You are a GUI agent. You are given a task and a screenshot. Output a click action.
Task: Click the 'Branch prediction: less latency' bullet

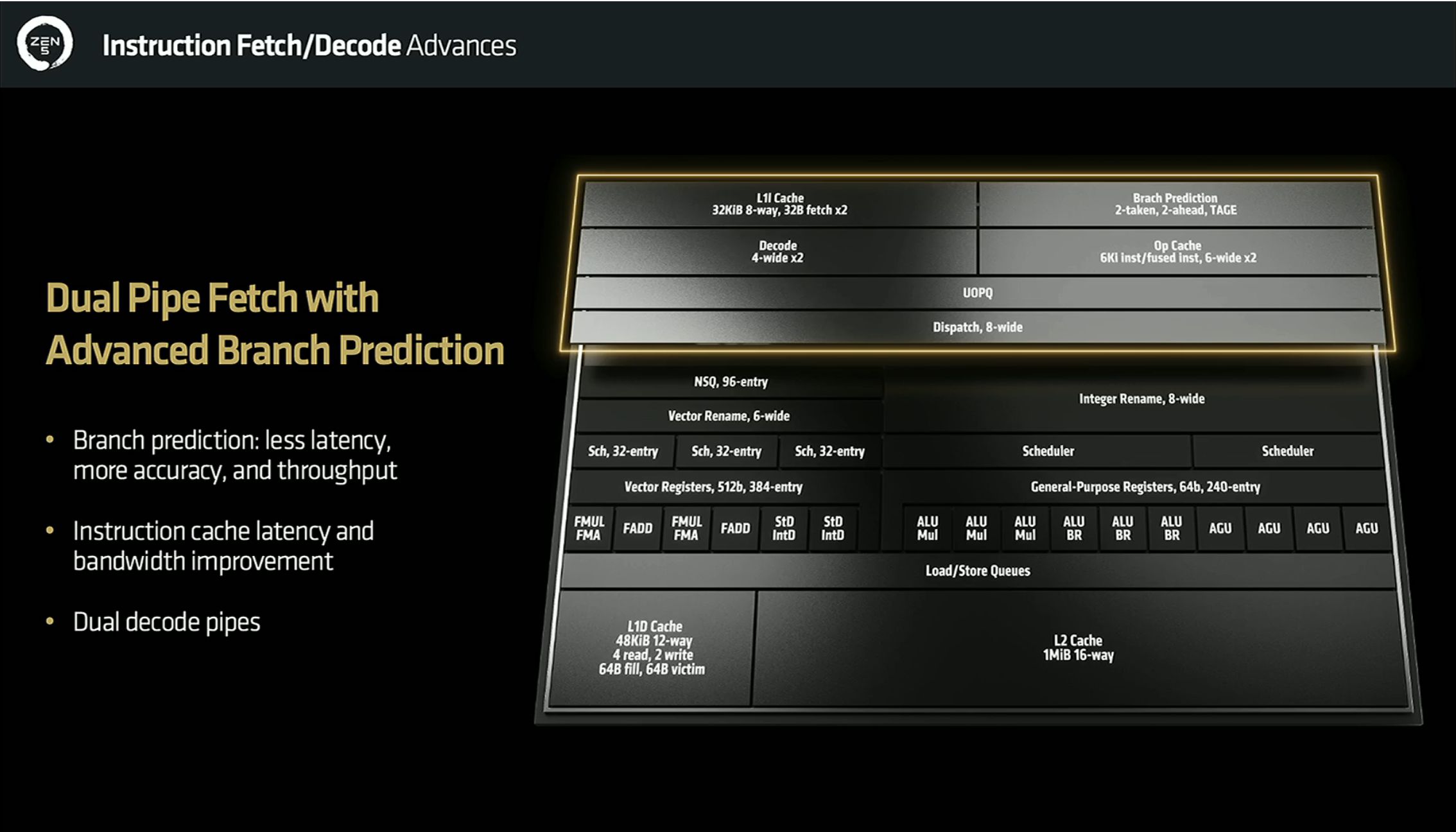pos(235,455)
